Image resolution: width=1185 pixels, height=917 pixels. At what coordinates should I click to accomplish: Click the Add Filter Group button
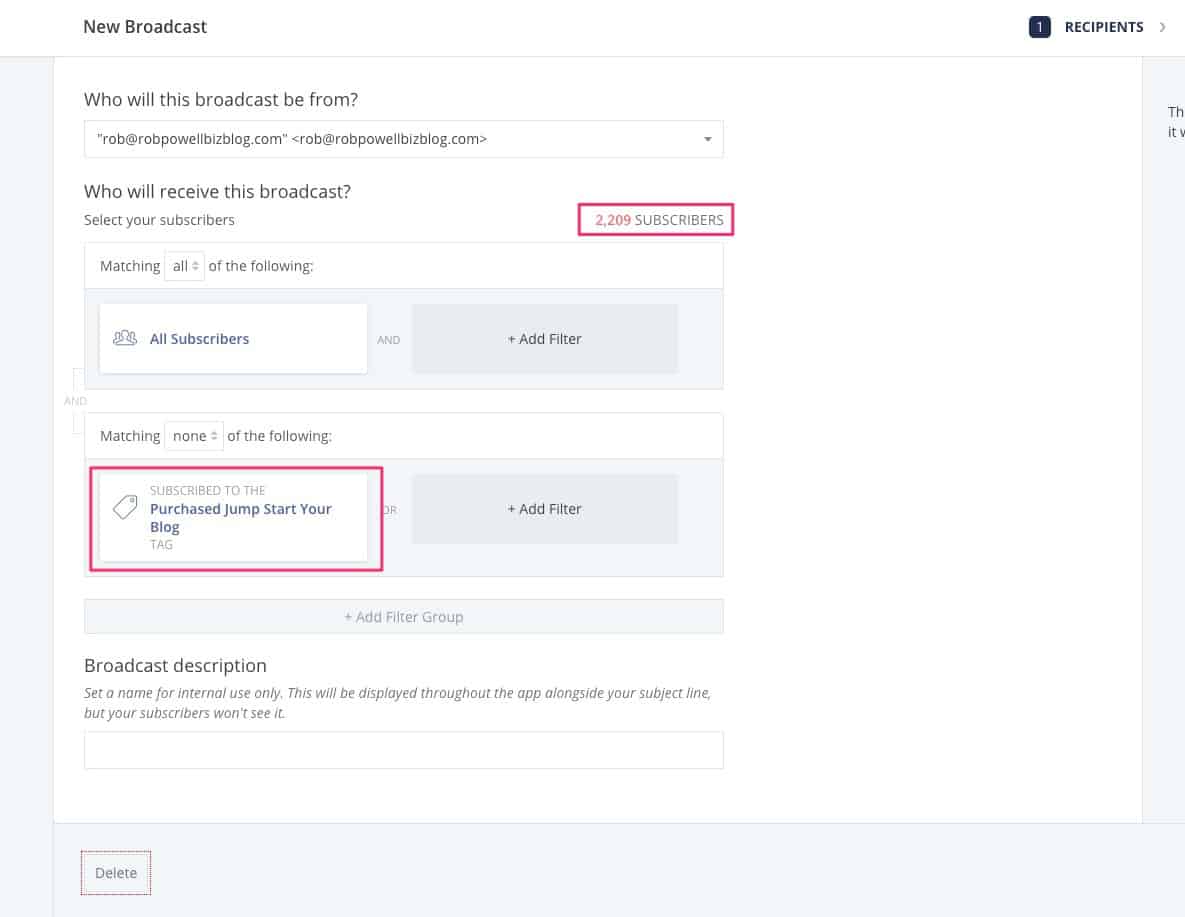click(403, 617)
